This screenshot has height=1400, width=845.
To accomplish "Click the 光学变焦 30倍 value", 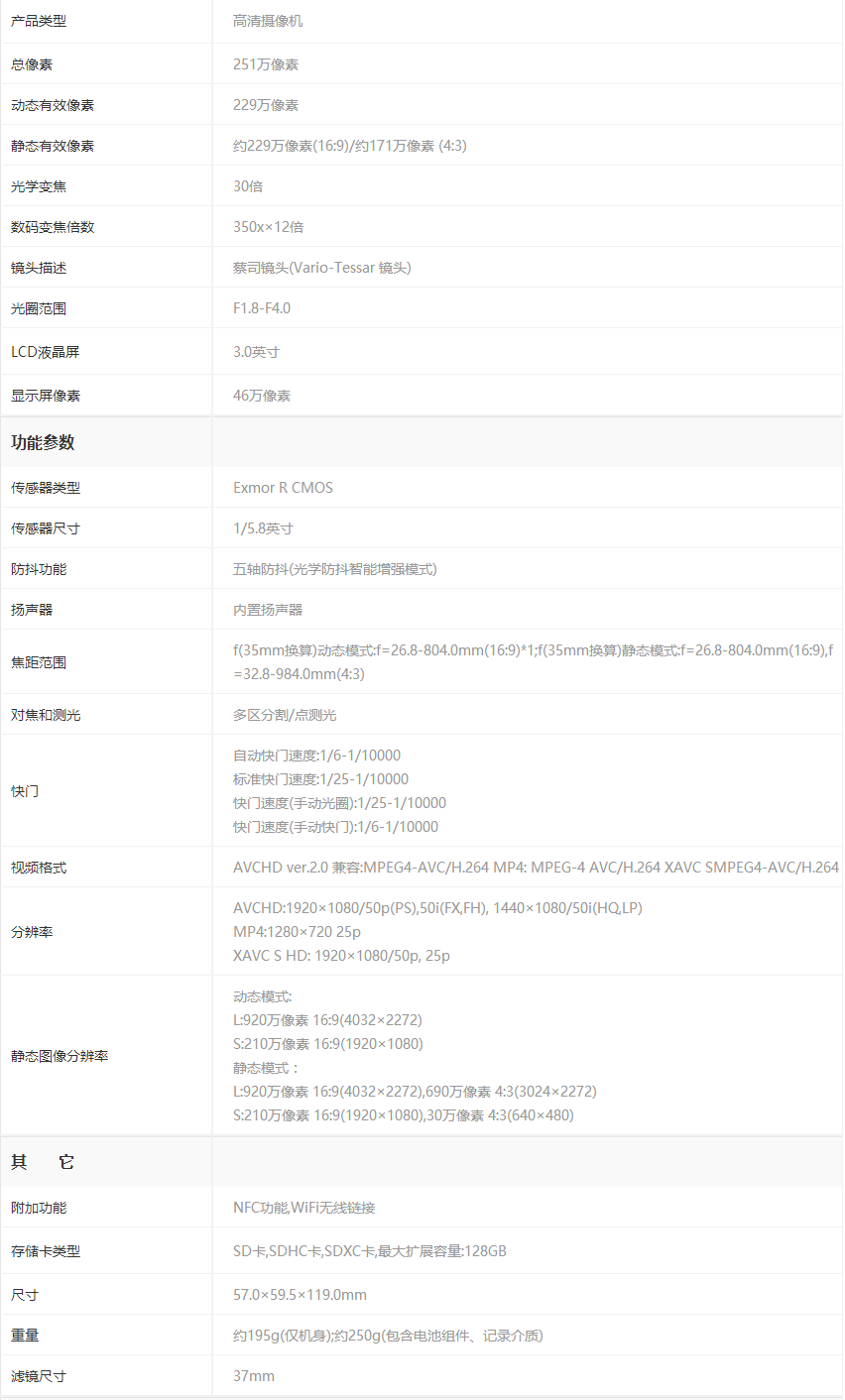I will 248,186.
